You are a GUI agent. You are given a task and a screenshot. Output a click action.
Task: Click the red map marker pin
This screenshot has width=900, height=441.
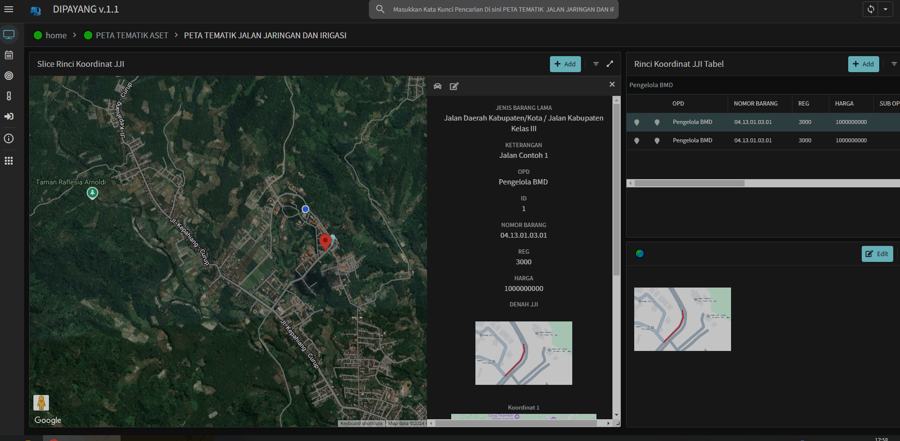click(x=325, y=242)
